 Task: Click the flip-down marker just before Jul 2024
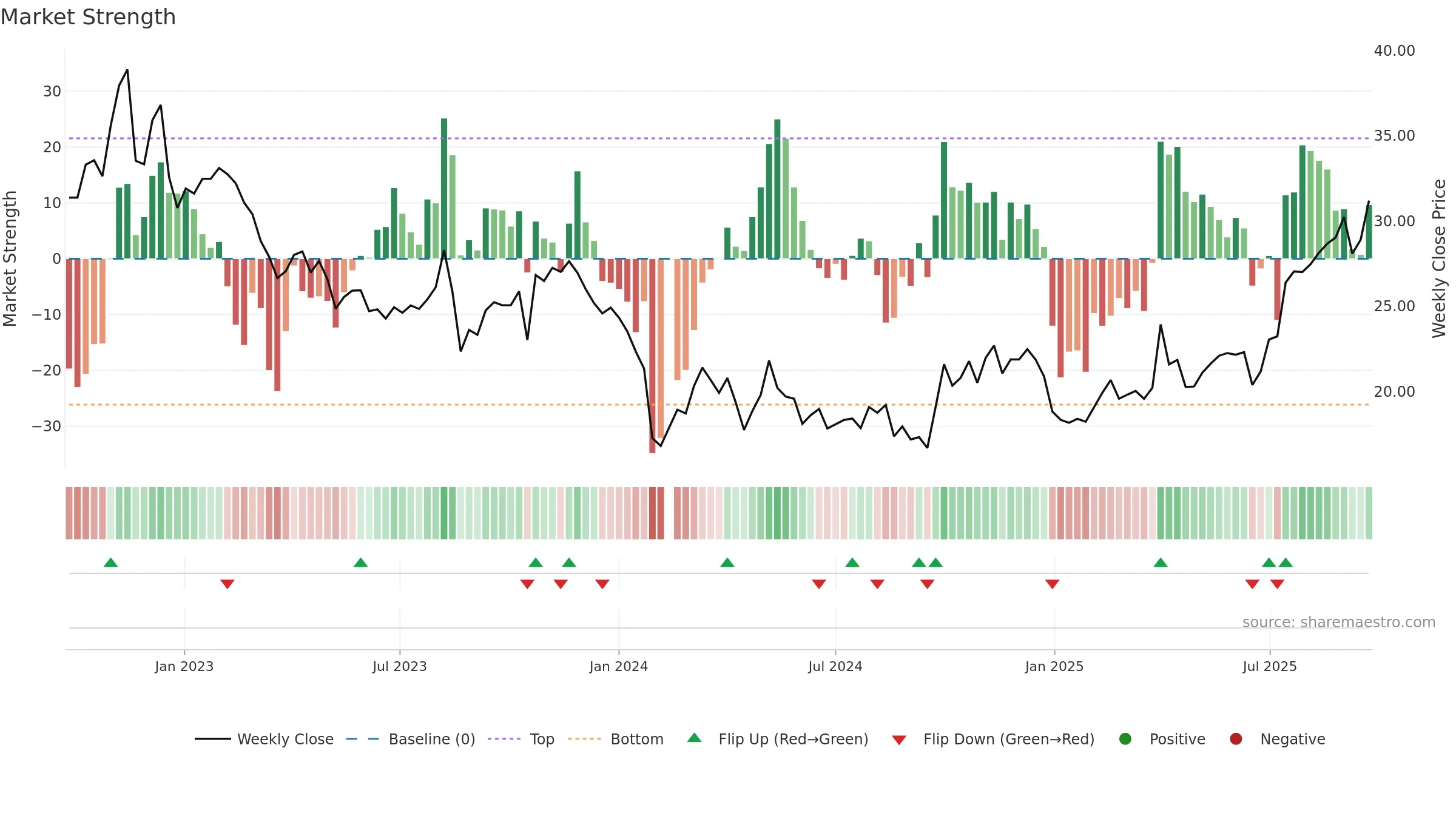tap(819, 584)
